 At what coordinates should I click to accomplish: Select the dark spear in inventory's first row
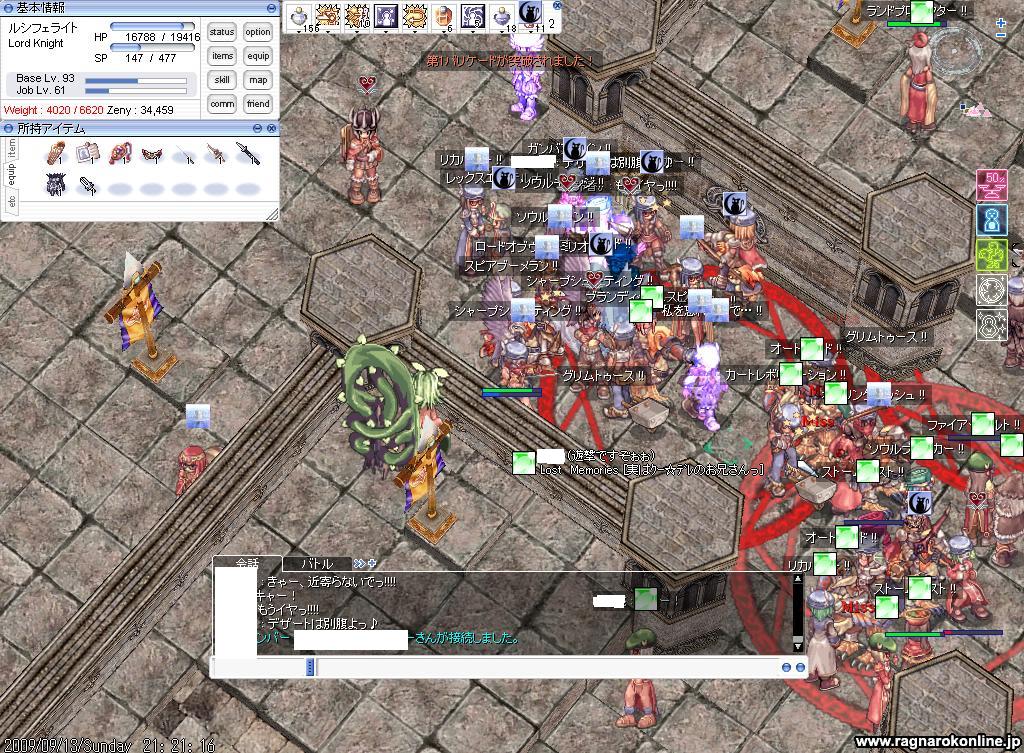(x=248, y=153)
